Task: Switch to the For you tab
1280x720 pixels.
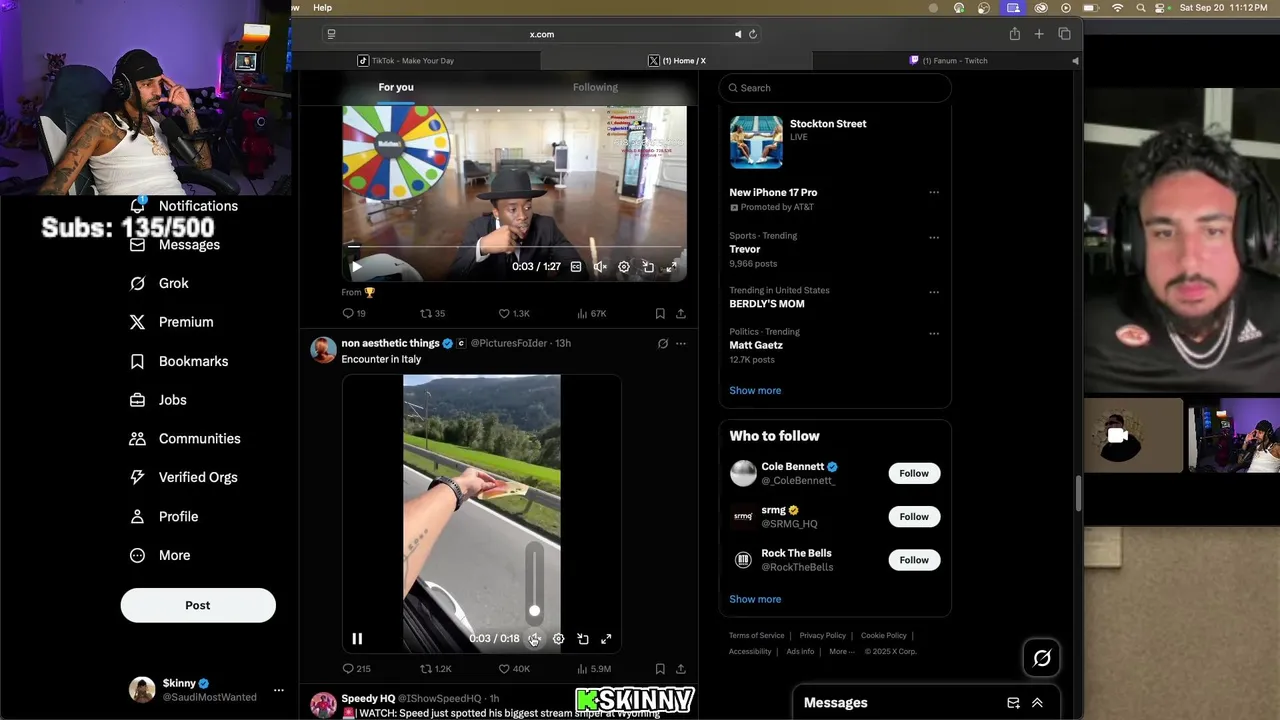Action: 396,87
